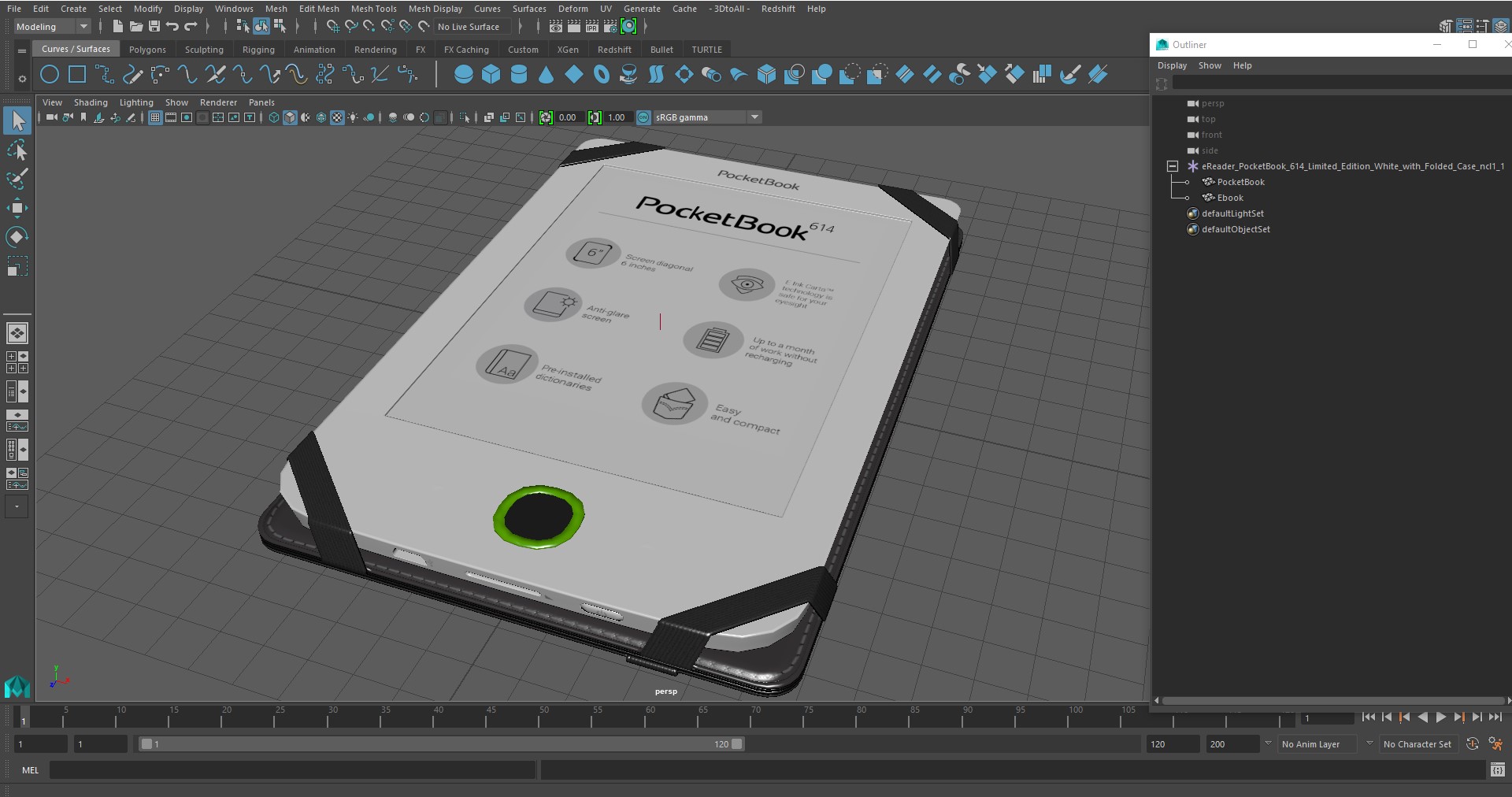
Task: Click the Redo arrow icon
Action: (191, 27)
